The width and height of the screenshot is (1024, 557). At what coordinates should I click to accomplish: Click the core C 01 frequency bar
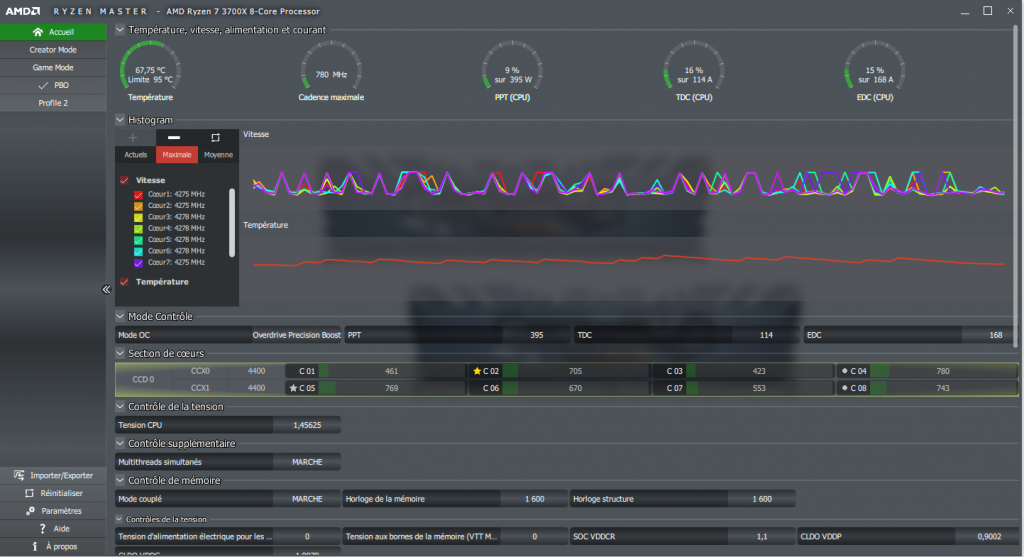(391, 371)
